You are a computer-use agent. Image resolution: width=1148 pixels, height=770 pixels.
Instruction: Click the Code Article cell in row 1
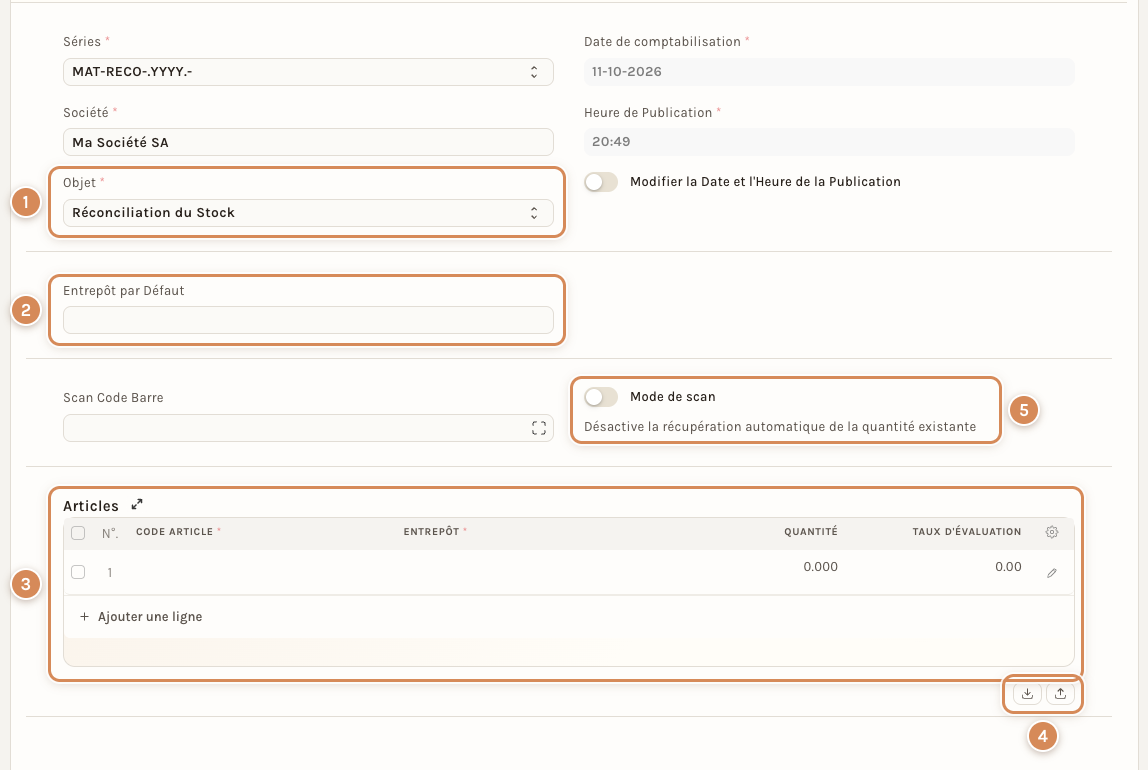click(262, 572)
